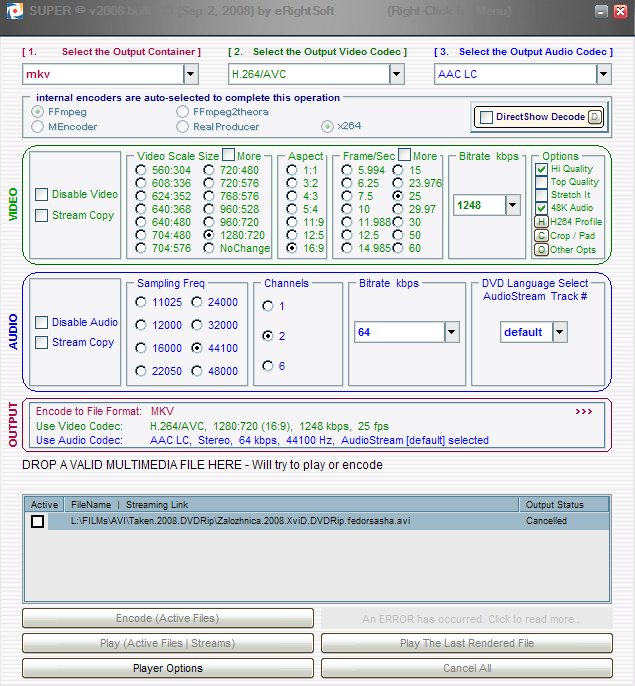Click the >>> output arrows
The height and width of the screenshot is (686, 635).
point(584,411)
